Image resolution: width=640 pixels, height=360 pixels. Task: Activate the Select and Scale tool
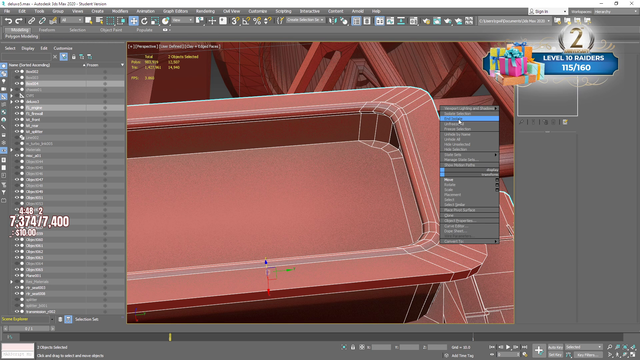pos(155,20)
